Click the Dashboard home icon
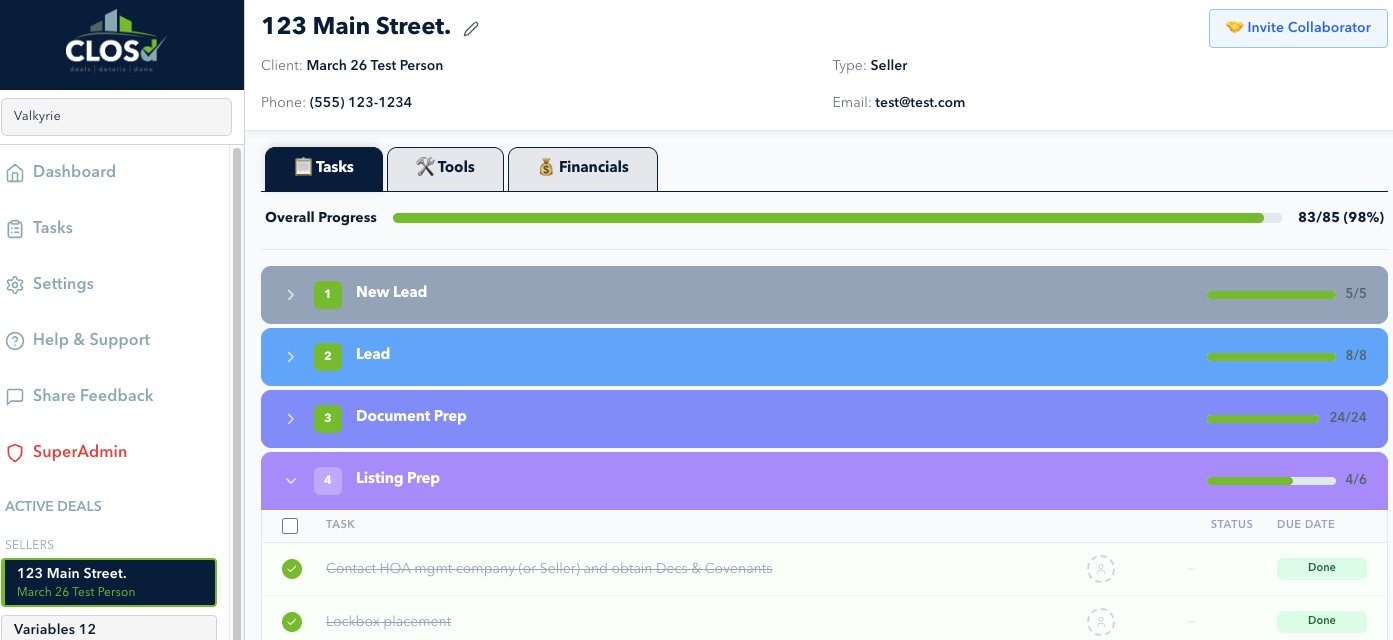Image resolution: width=1393 pixels, height=640 pixels. click(14, 171)
